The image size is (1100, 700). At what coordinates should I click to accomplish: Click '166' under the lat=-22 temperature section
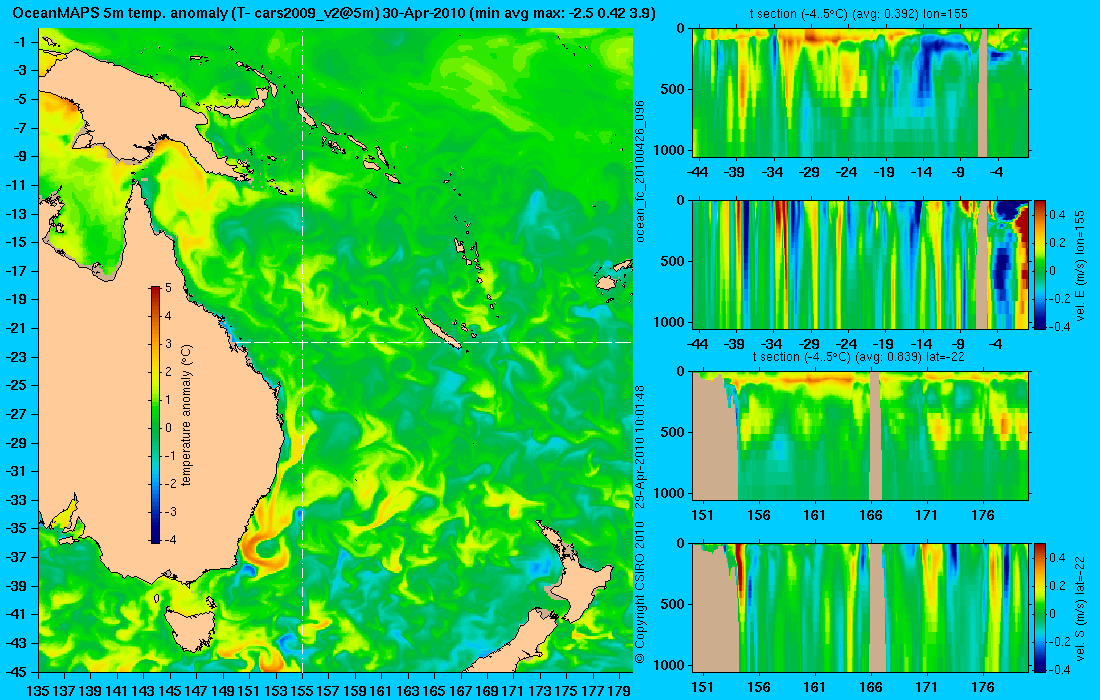coord(871,515)
